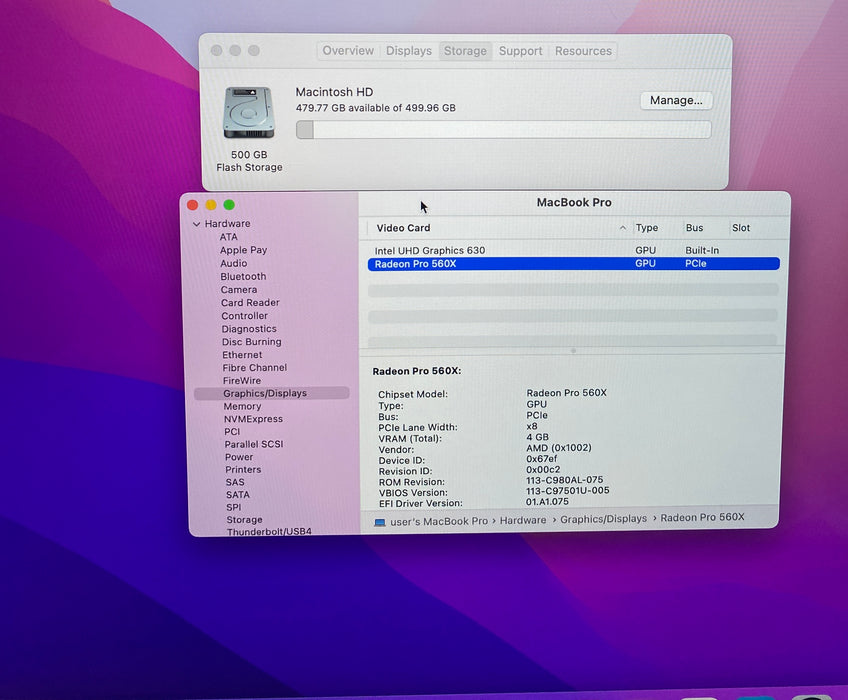Select FireWire in the sidebar
The height and width of the screenshot is (700, 848).
pyautogui.click(x=242, y=381)
